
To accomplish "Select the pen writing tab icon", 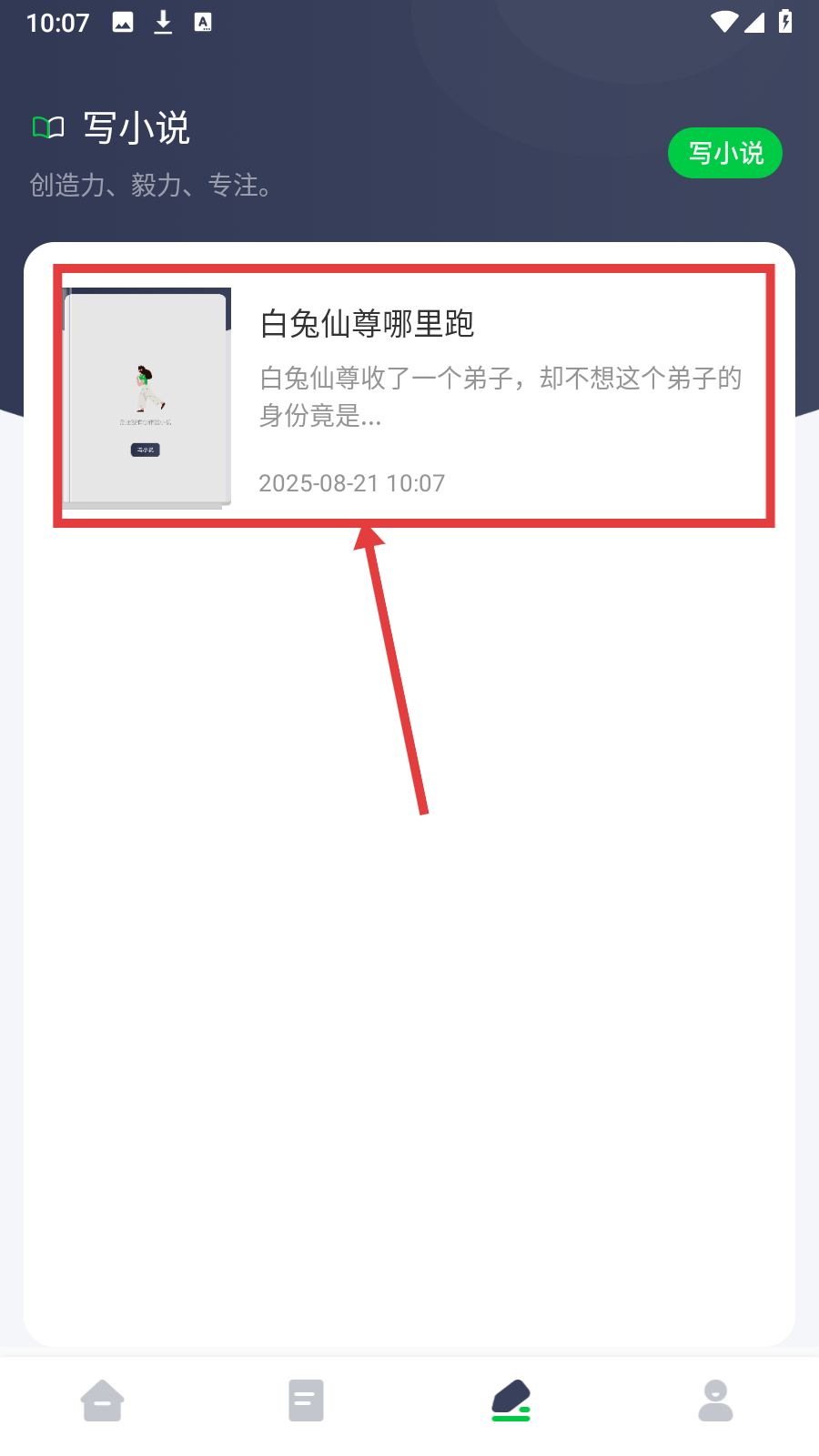I will pyautogui.click(x=511, y=1400).
